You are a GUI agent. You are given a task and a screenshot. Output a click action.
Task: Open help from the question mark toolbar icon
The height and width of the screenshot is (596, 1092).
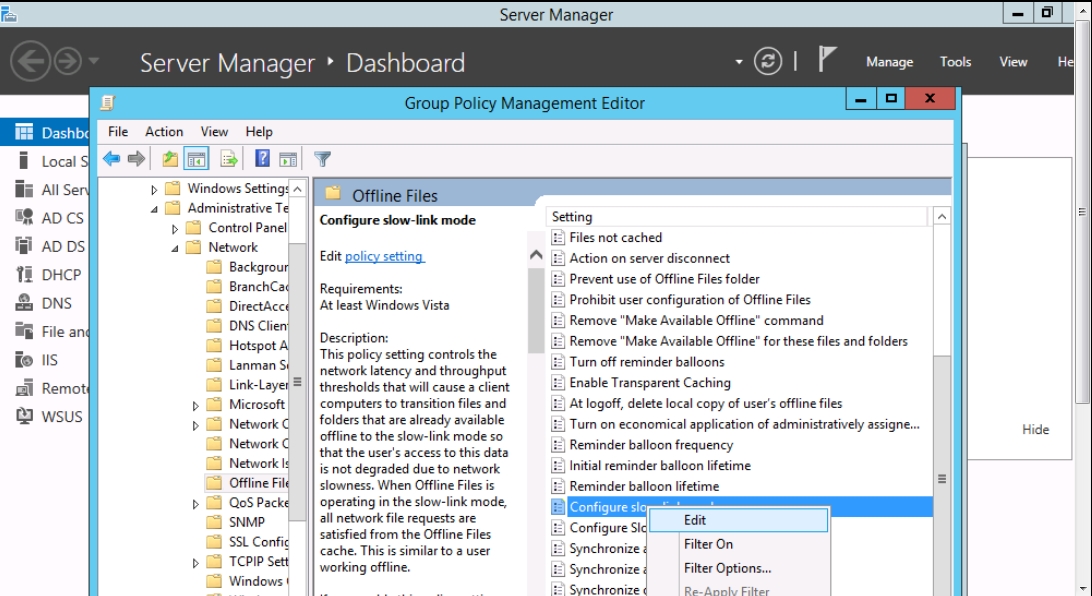pos(262,159)
